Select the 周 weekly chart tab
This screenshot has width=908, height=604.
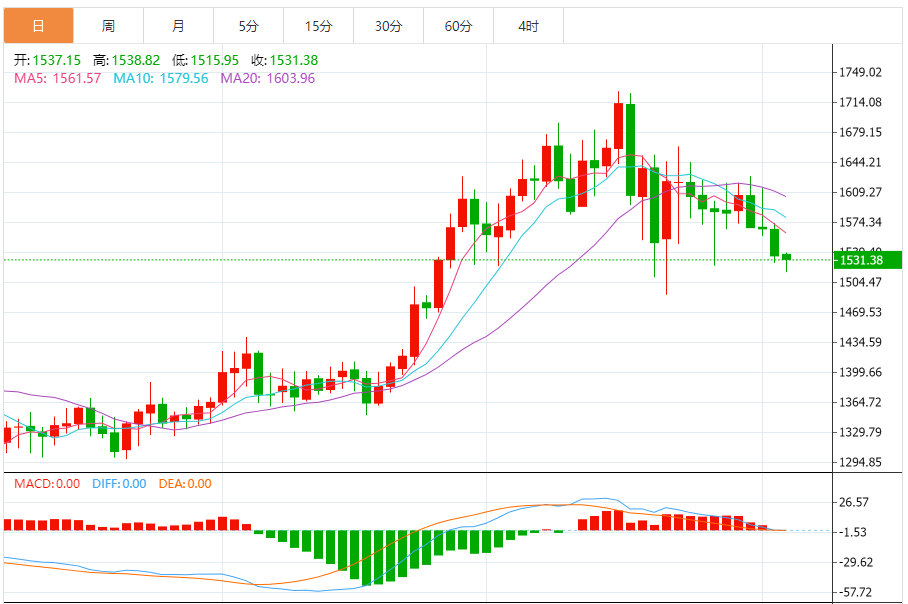tap(108, 26)
